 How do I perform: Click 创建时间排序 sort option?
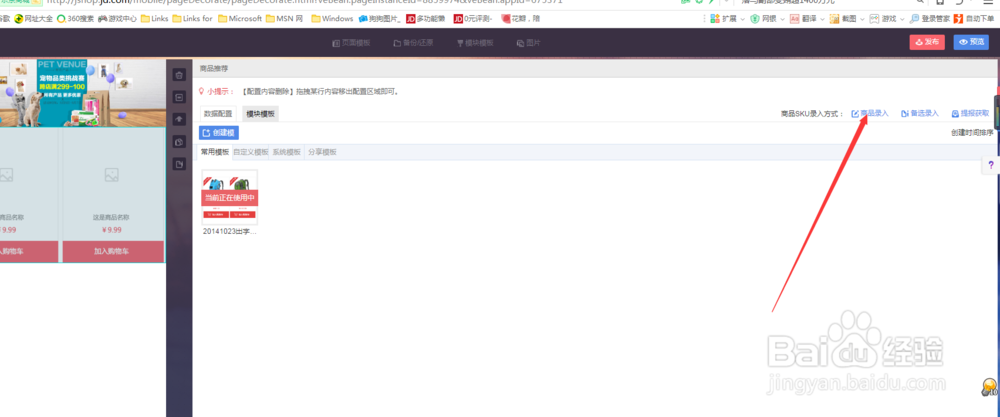(x=972, y=133)
